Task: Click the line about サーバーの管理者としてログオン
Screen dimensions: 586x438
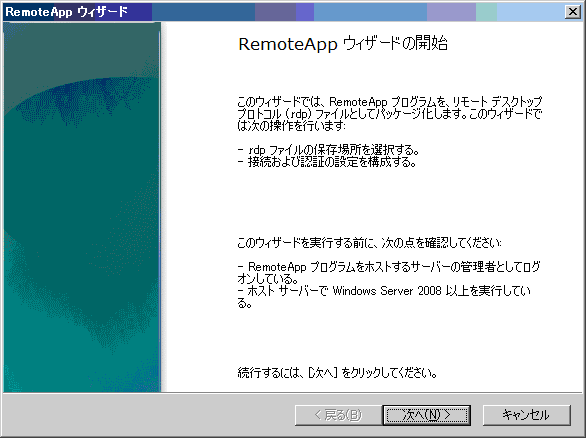Action: click(x=388, y=273)
